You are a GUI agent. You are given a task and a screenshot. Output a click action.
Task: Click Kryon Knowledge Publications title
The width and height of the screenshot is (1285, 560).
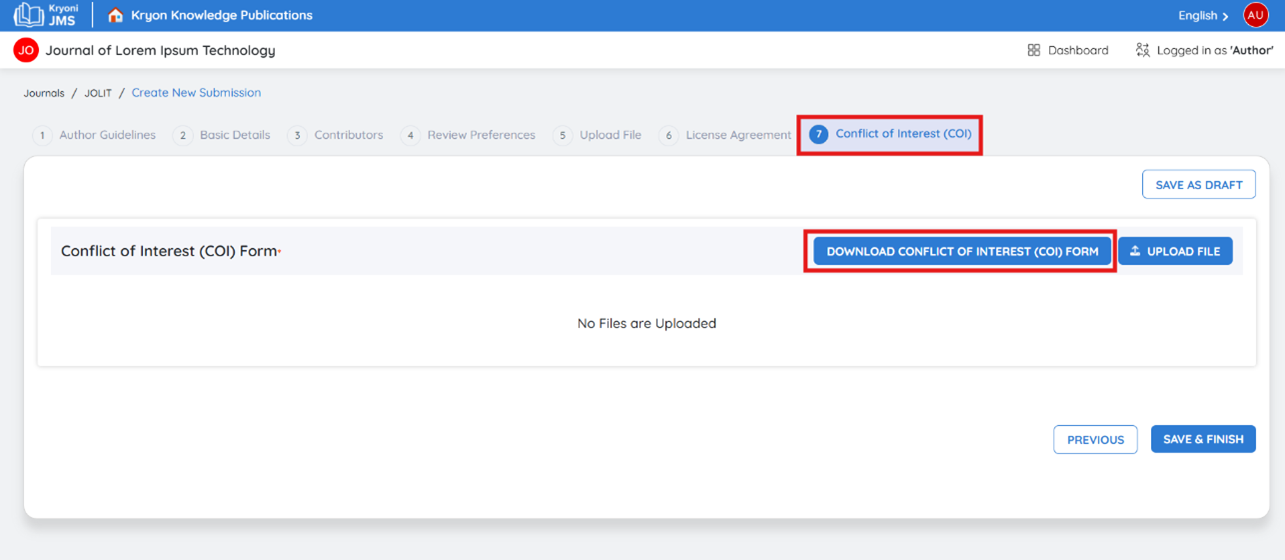point(222,15)
